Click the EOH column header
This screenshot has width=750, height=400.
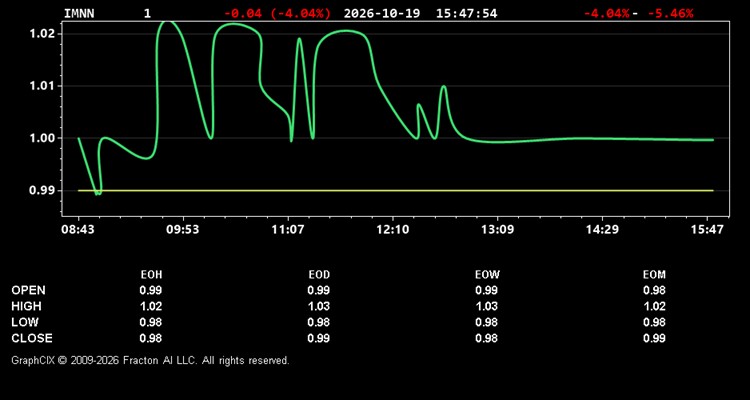151,275
